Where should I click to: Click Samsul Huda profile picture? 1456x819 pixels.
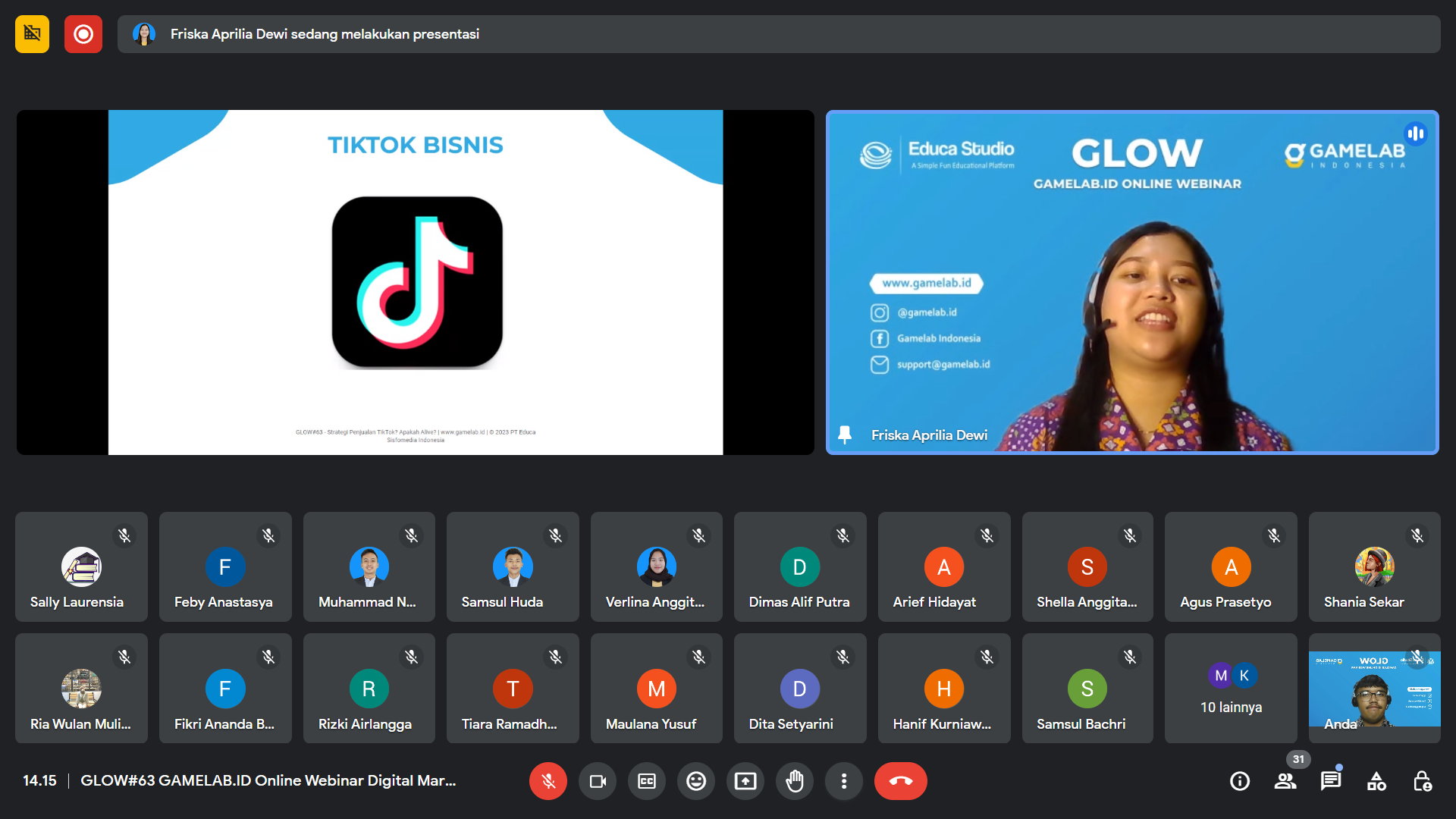(513, 566)
